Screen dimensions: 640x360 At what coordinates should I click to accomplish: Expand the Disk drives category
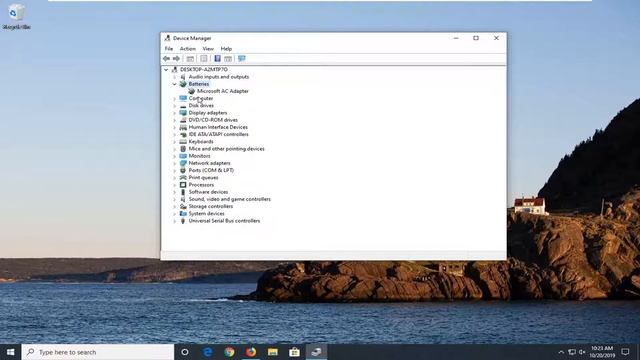(x=175, y=106)
